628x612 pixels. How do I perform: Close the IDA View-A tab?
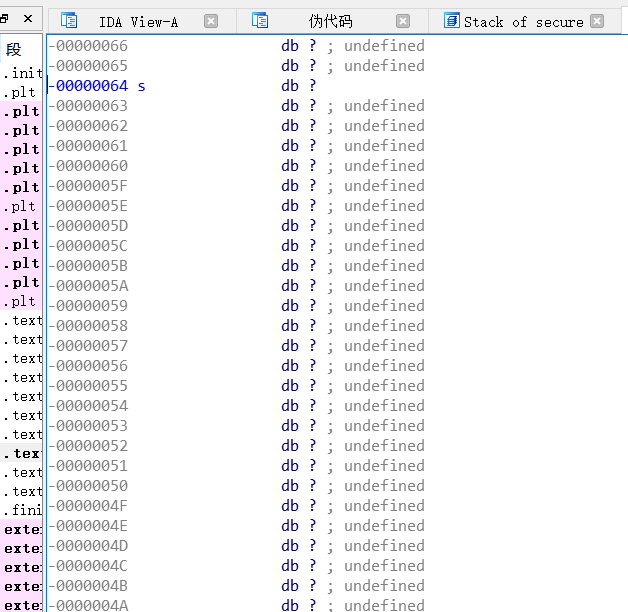[x=210, y=21]
